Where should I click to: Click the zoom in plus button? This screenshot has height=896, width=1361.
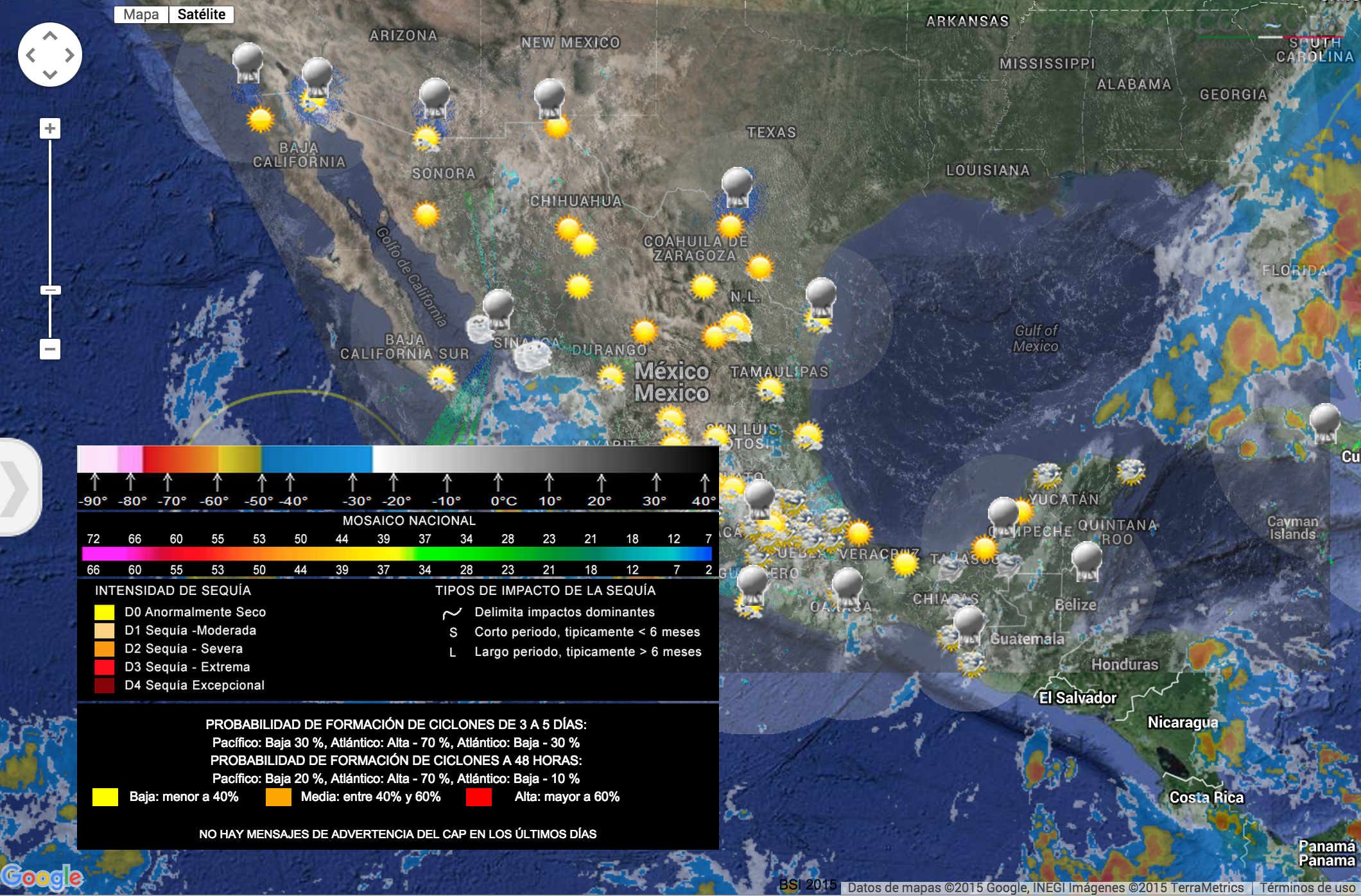coord(50,128)
